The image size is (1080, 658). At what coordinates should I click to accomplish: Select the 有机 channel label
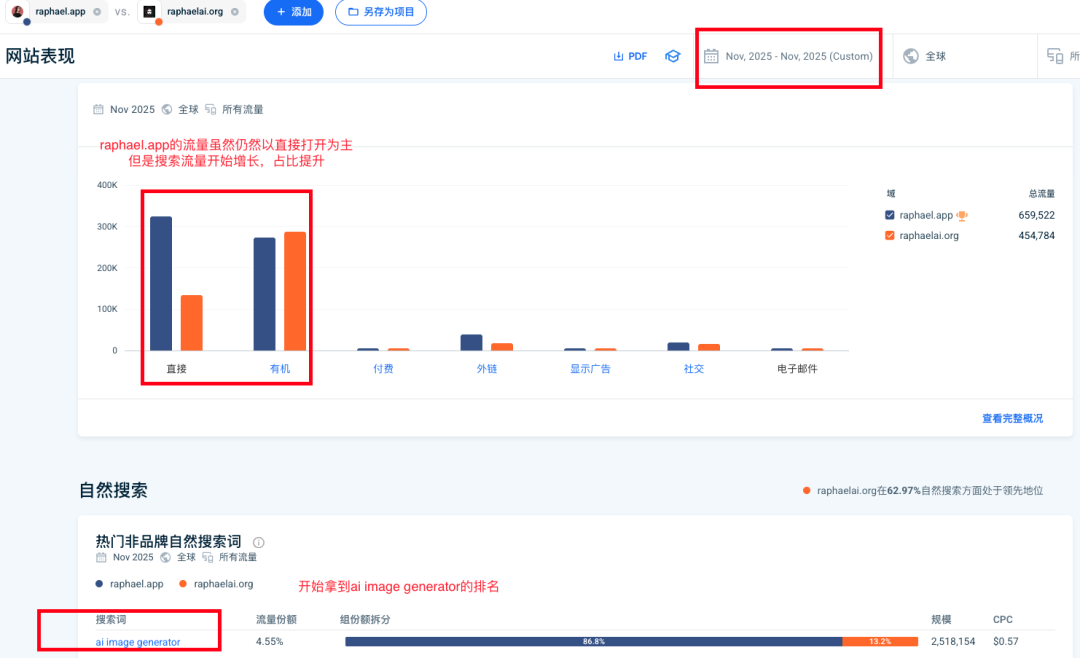pyautogui.click(x=280, y=369)
